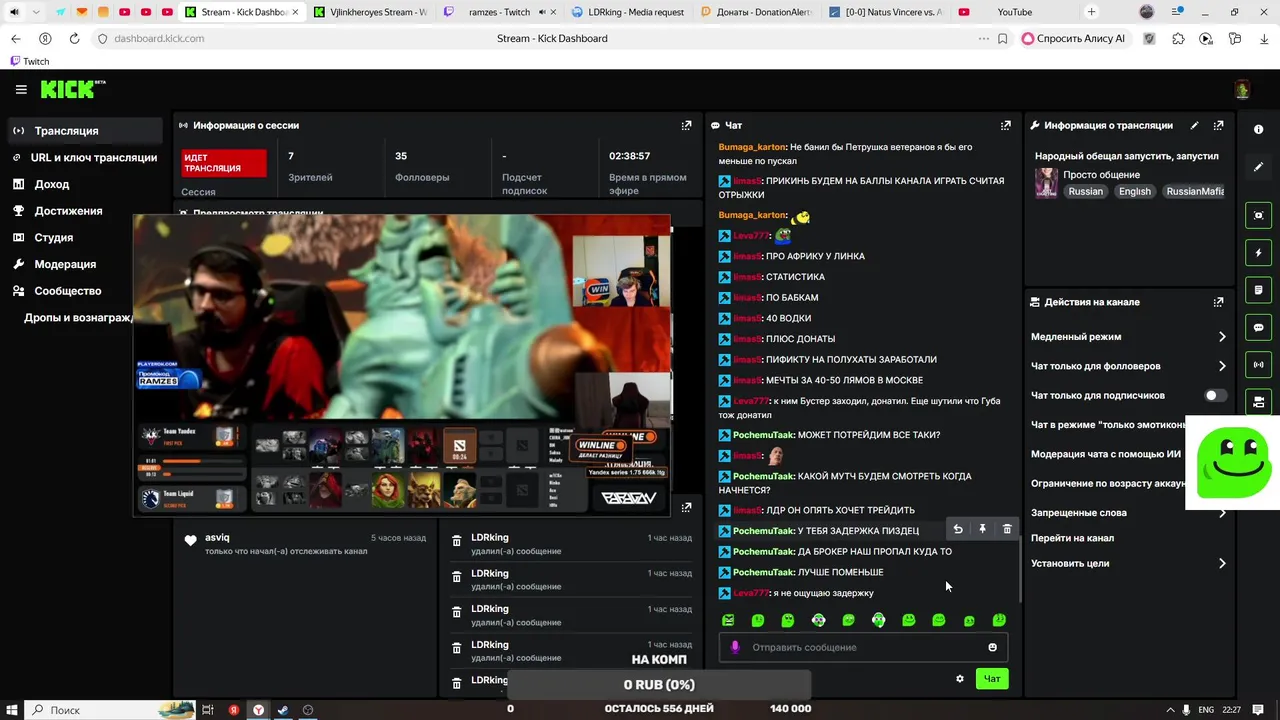
Task: Reply to the hovered PochemuTaak message
Action: (958, 529)
